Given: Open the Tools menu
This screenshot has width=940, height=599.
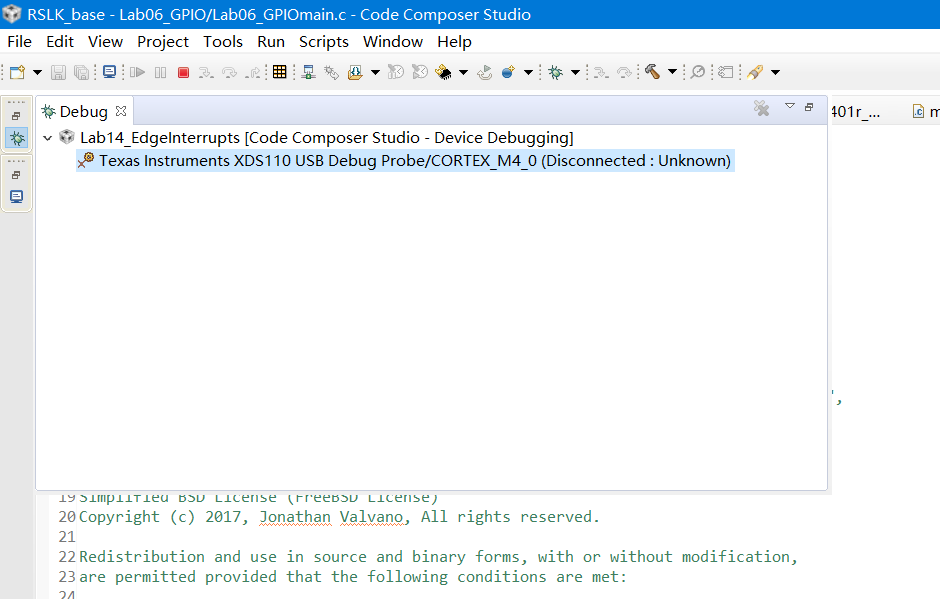Looking at the screenshot, I should tap(223, 42).
